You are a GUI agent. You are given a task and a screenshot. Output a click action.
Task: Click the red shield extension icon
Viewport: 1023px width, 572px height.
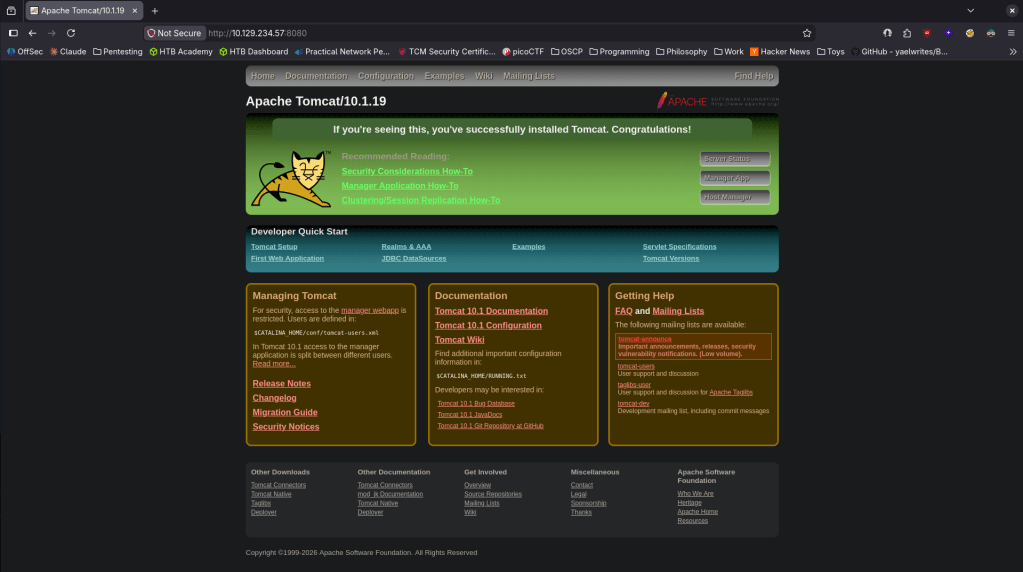(x=927, y=33)
